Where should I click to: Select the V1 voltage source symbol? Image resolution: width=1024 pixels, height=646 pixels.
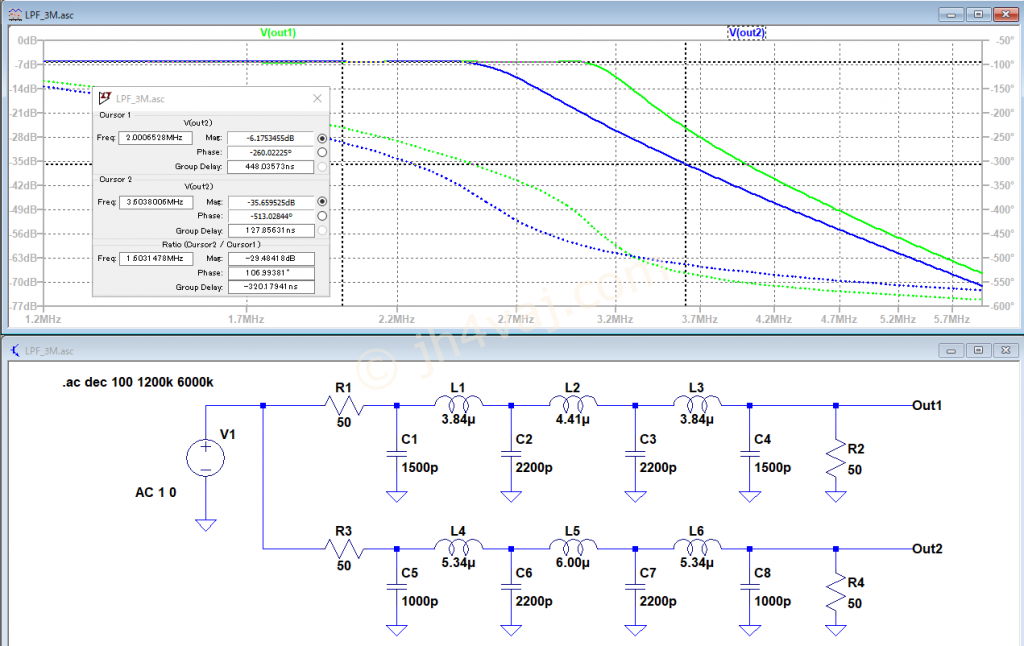pos(206,457)
